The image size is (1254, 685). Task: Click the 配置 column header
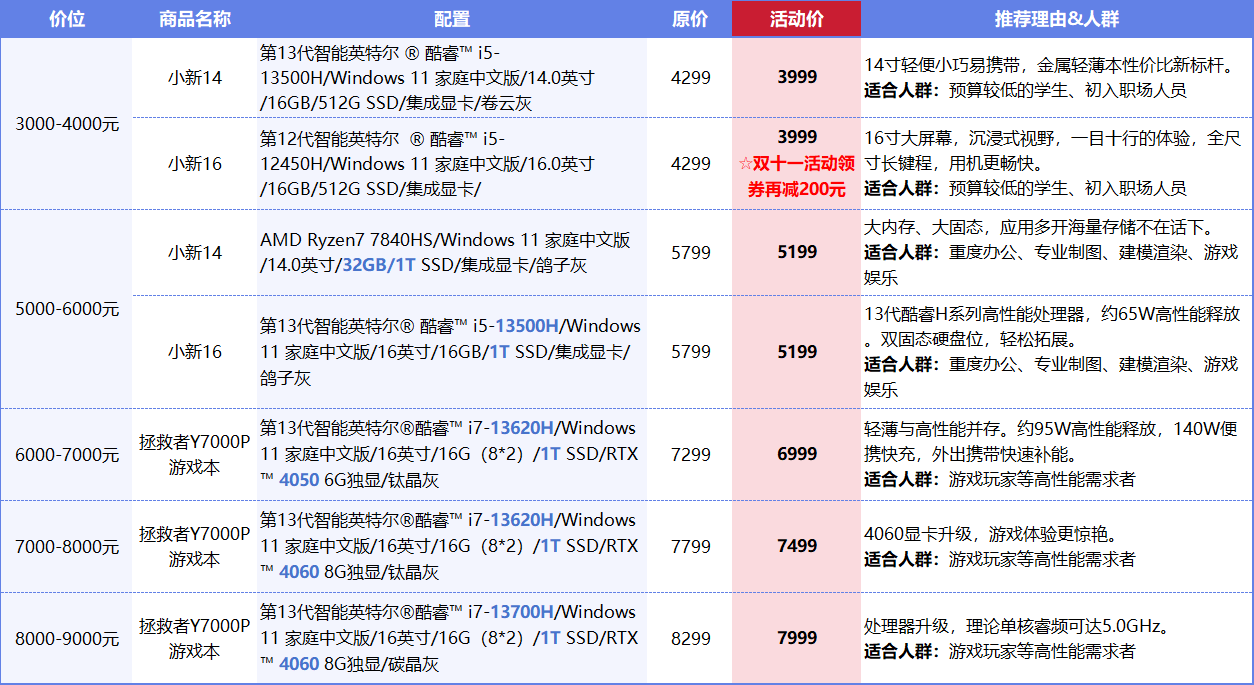pyautogui.click(x=452, y=19)
